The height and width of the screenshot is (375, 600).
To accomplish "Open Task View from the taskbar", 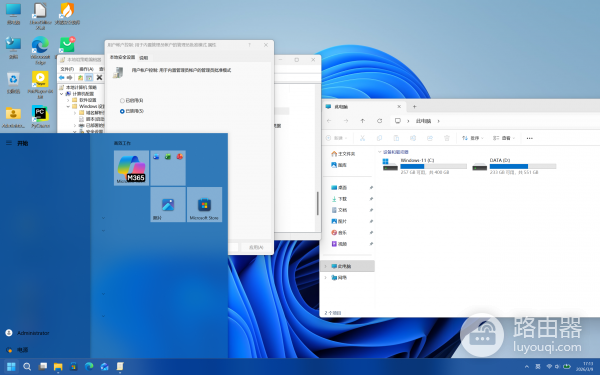I will click(x=42, y=367).
